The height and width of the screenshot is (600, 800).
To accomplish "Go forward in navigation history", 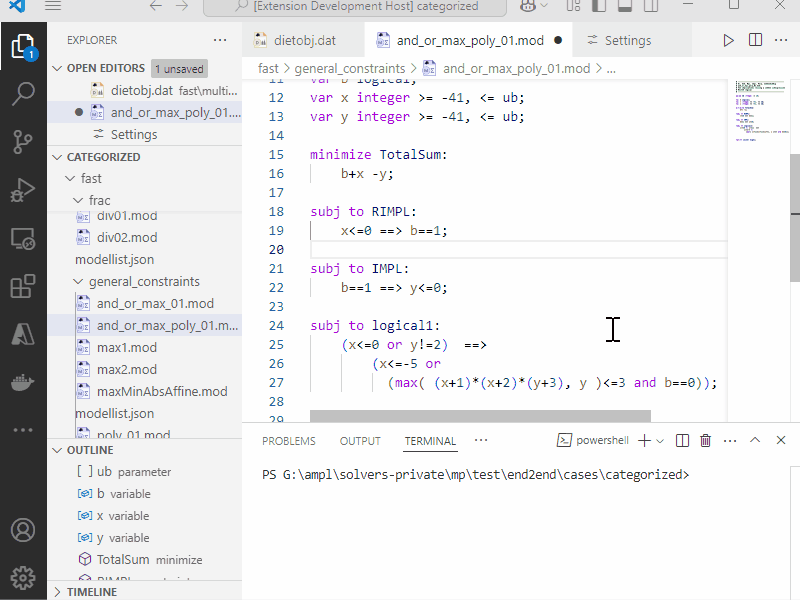I will click(182, 6).
